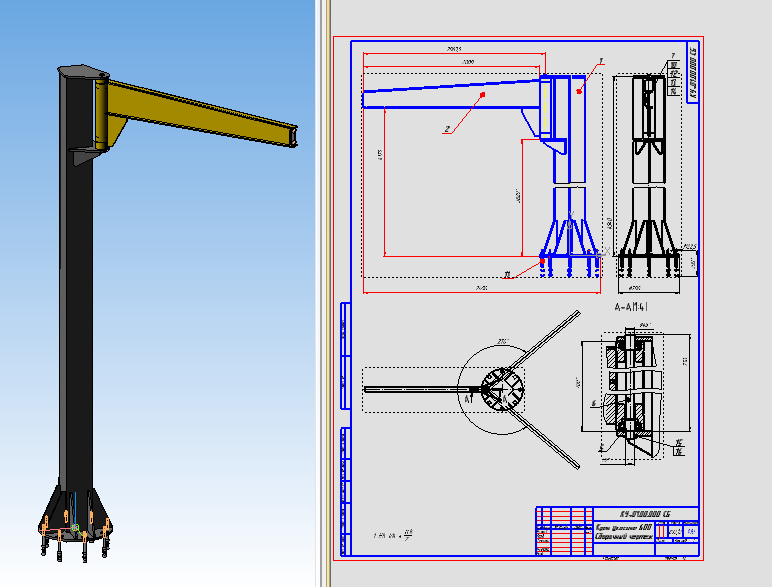Select position callout 1 near the column

601,61
